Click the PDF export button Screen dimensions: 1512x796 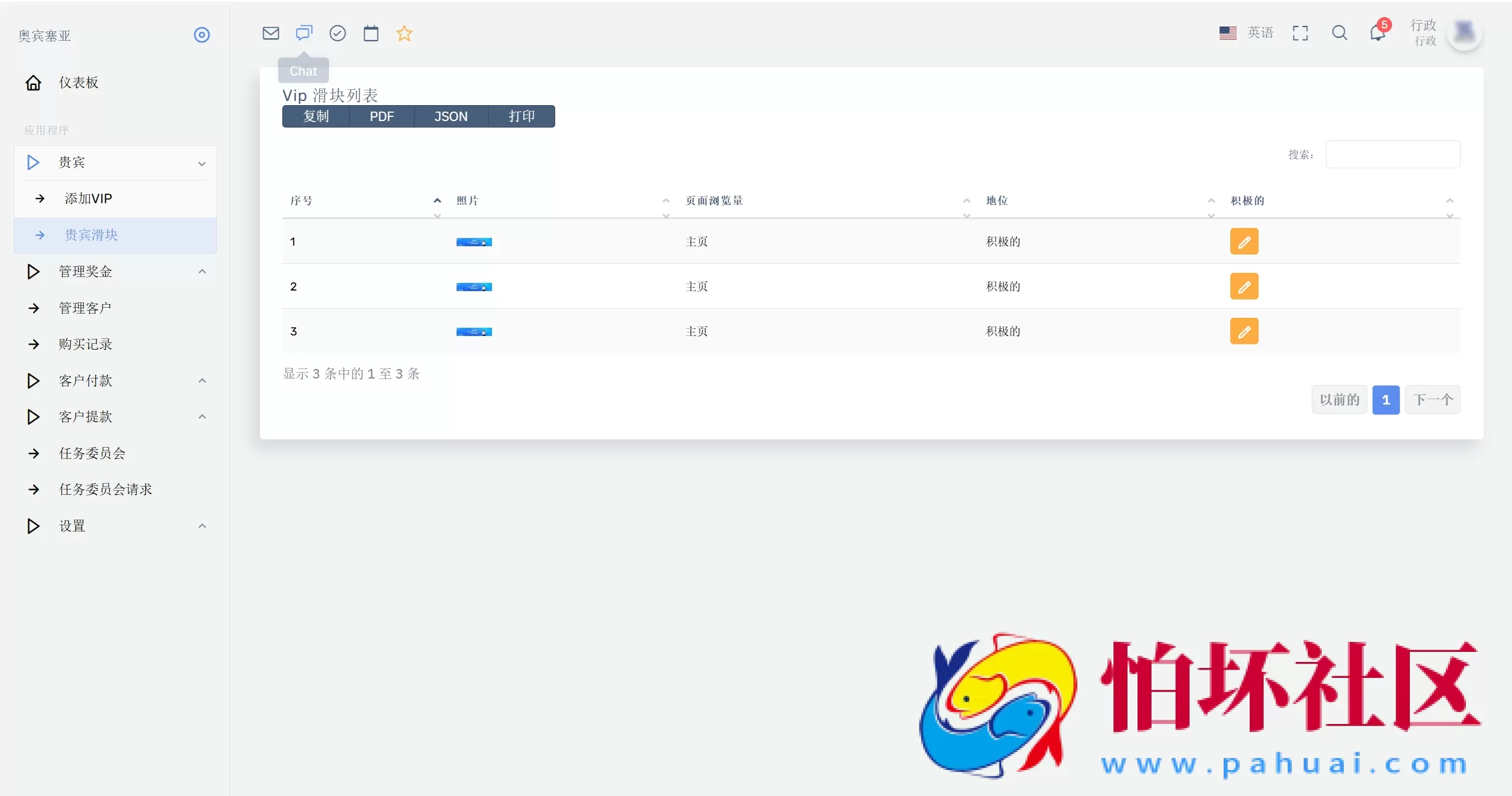[382, 116]
